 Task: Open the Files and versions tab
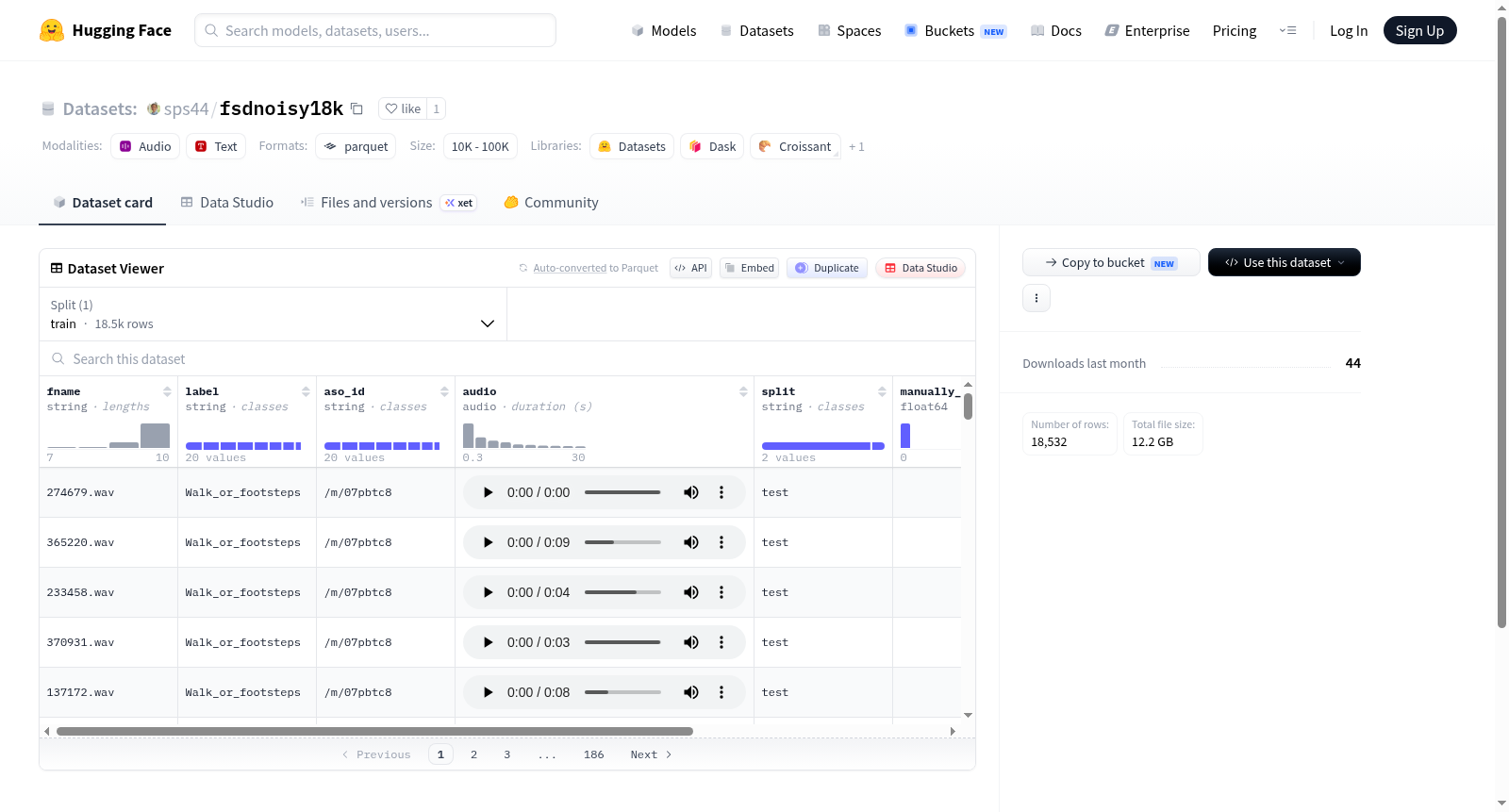(389, 203)
